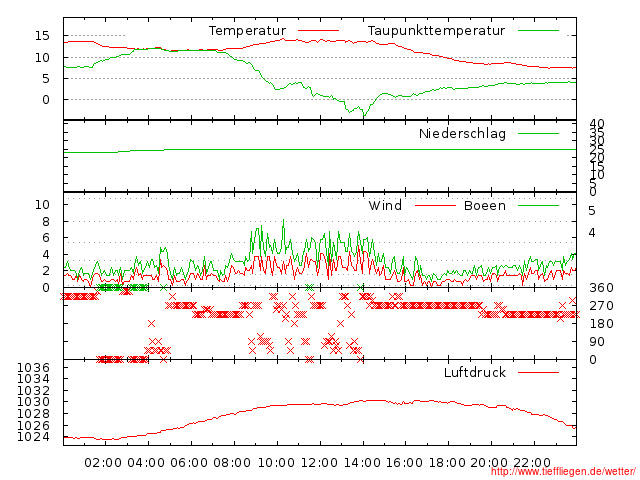Click the 90 wind direction axis label
Image resolution: width=640 pixels, height=480 pixels.
click(597, 342)
